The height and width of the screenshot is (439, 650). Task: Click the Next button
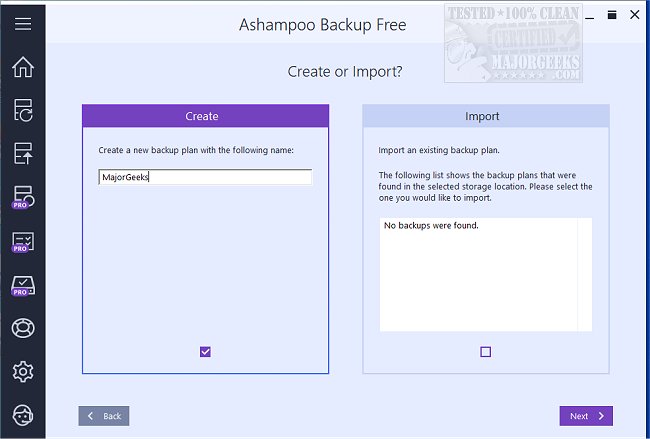(586, 416)
